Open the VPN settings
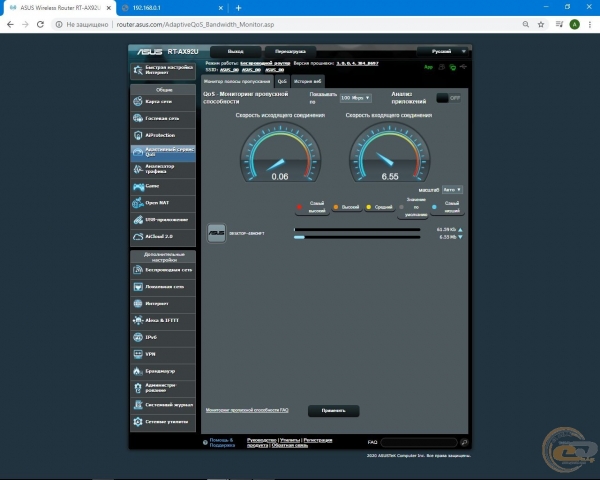Image resolution: width=600 pixels, height=480 pixels. pyautogui.click(x=163, y=354)
